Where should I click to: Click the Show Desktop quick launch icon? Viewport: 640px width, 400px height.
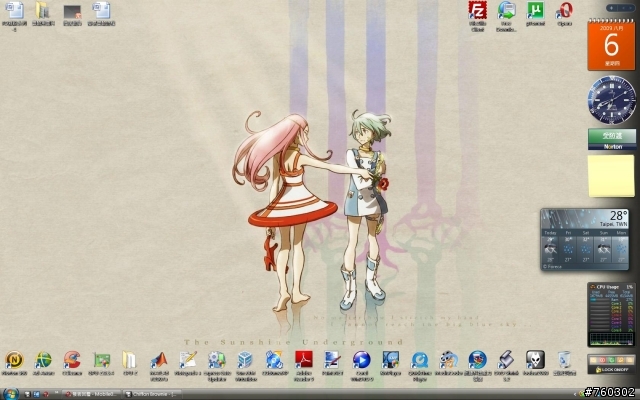(x=28, y=394)
